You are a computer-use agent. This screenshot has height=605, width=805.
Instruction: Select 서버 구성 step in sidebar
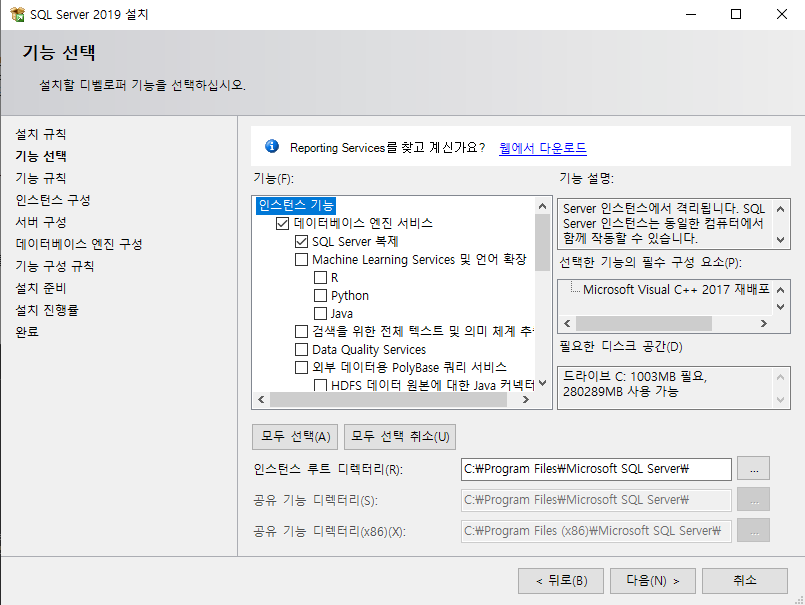41,222
